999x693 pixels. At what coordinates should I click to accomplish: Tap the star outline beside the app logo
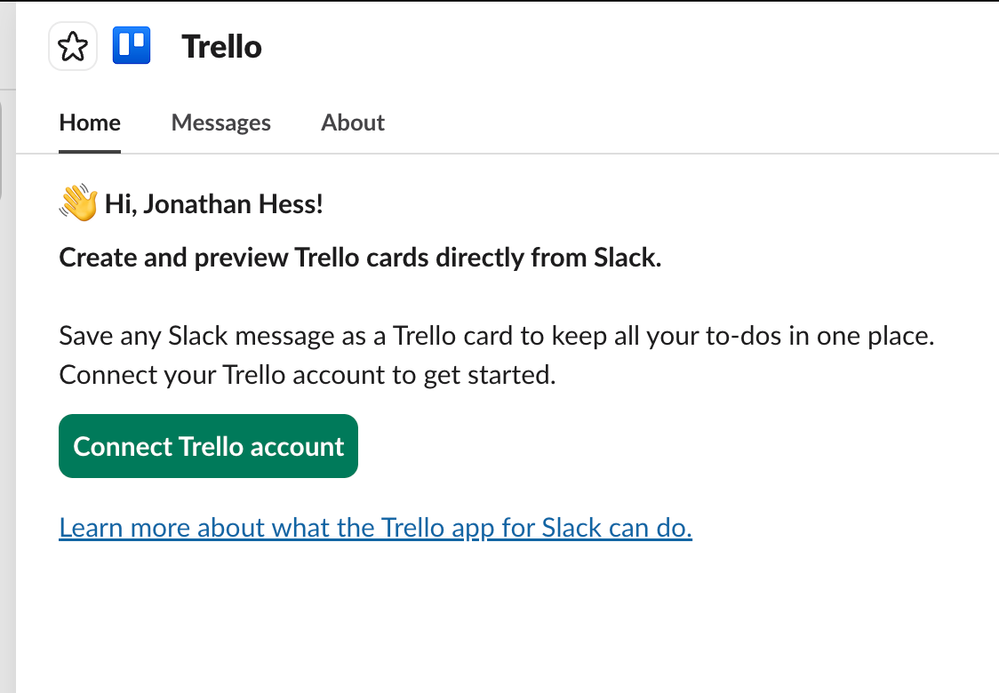click(72, 45)
